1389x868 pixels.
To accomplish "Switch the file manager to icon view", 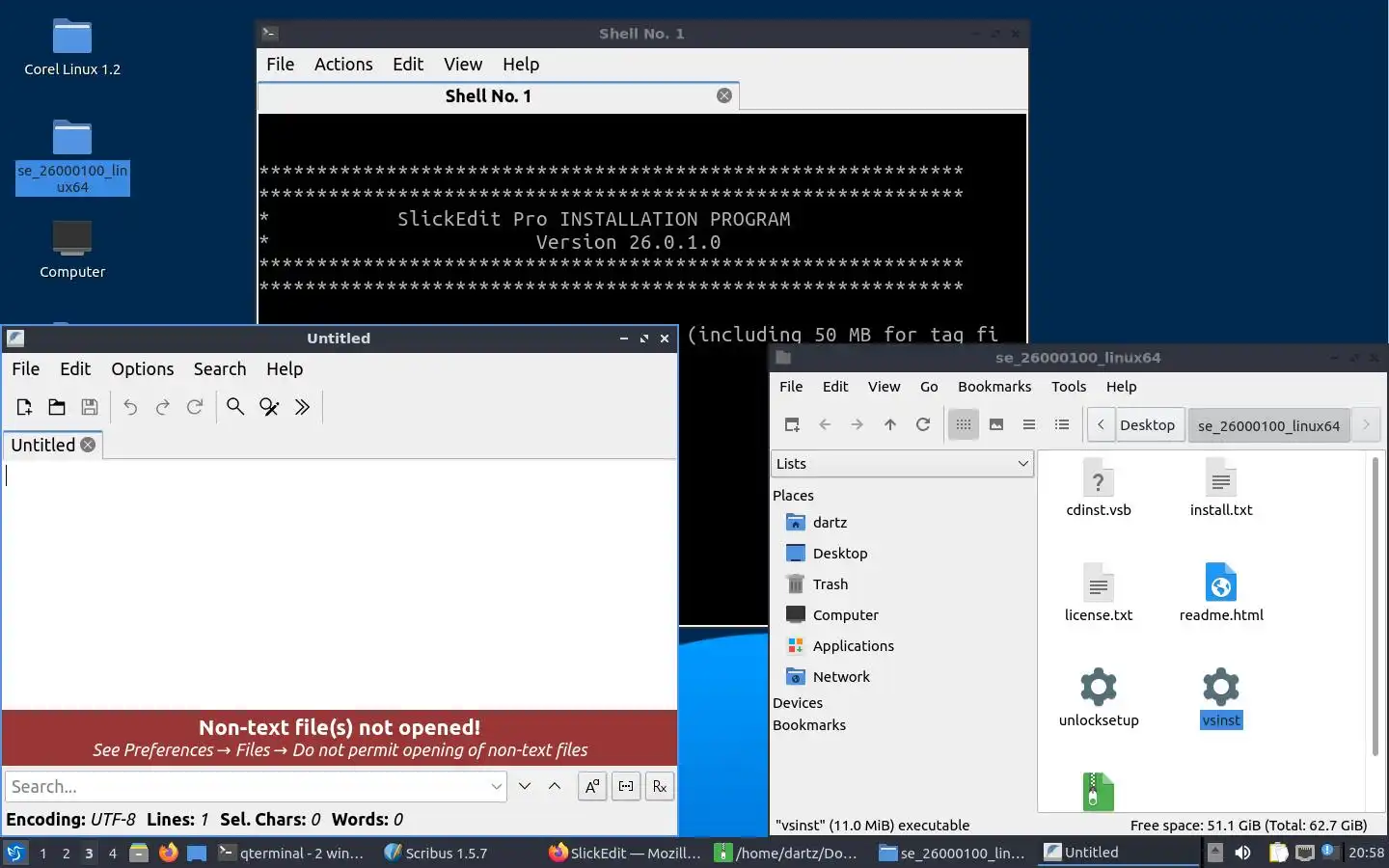I will (x=964, y=424).
